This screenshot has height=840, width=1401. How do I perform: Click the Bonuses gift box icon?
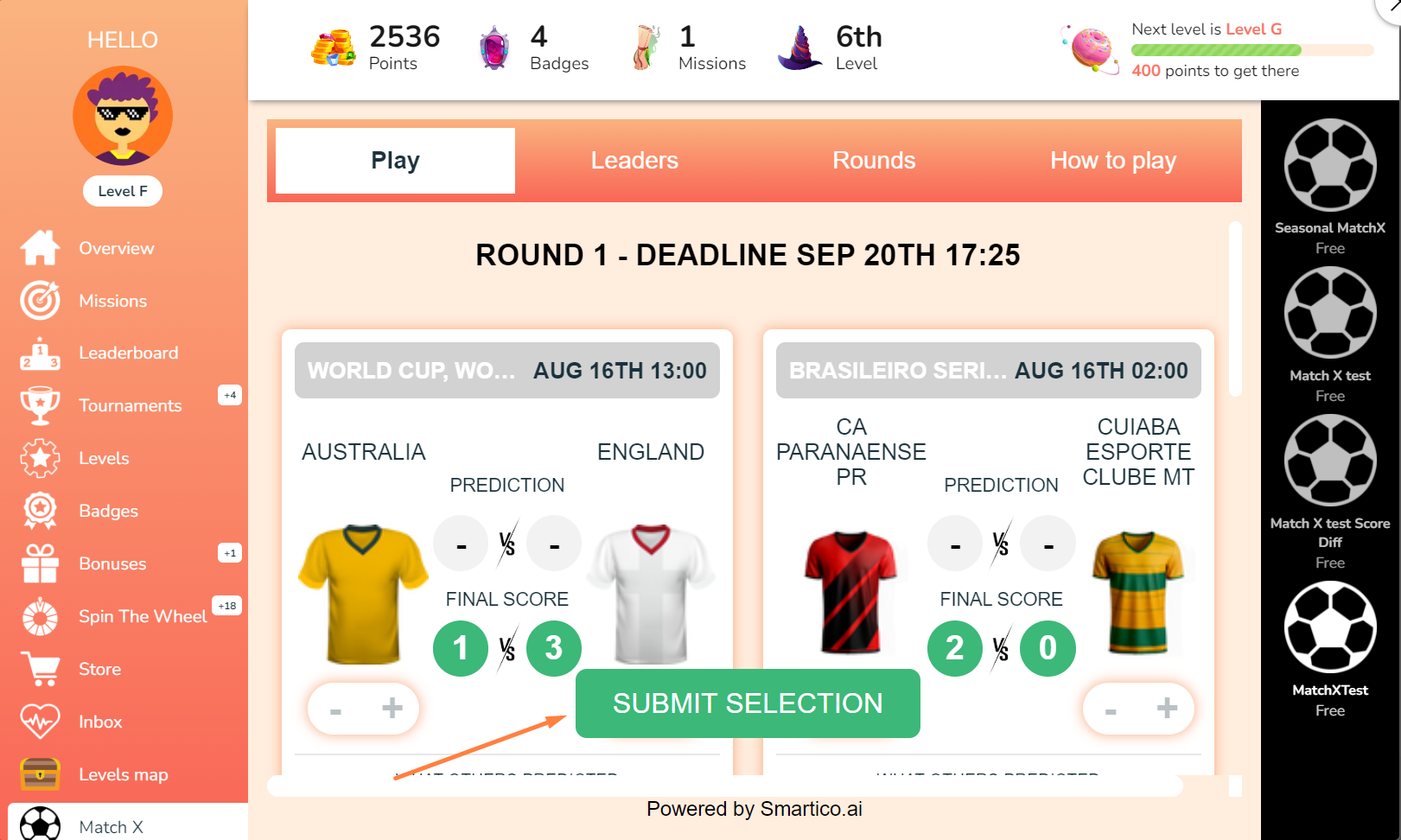click(40, 563)
